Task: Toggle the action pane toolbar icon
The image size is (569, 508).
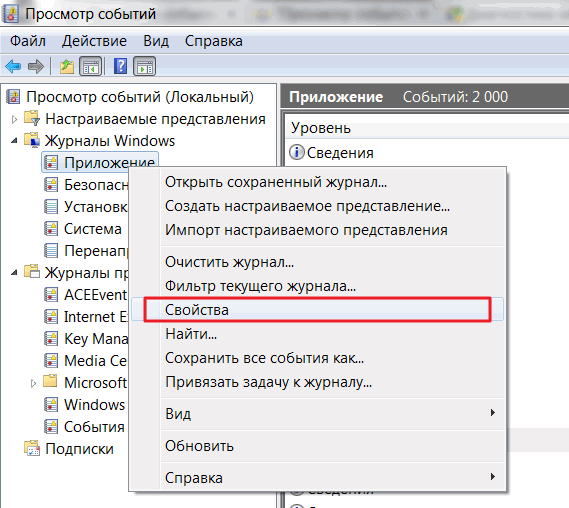Action: click(x=144, y=66)
